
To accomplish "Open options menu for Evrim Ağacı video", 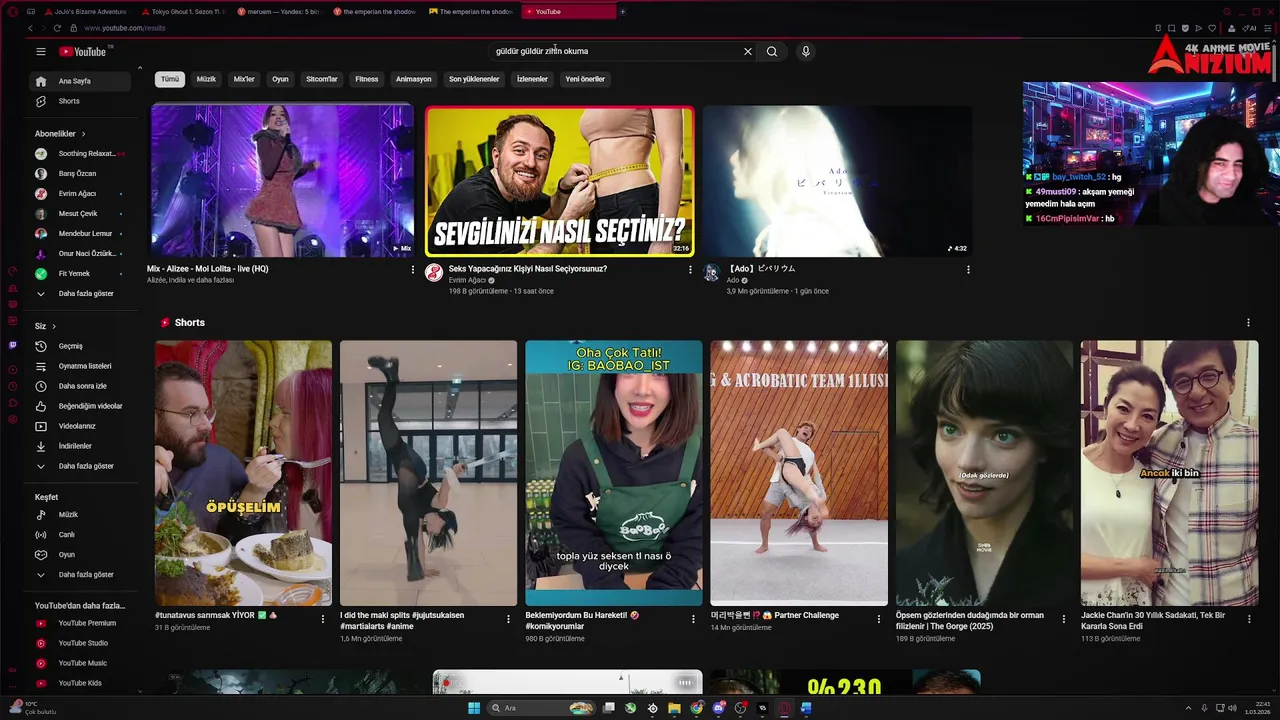I will point(690,269).
